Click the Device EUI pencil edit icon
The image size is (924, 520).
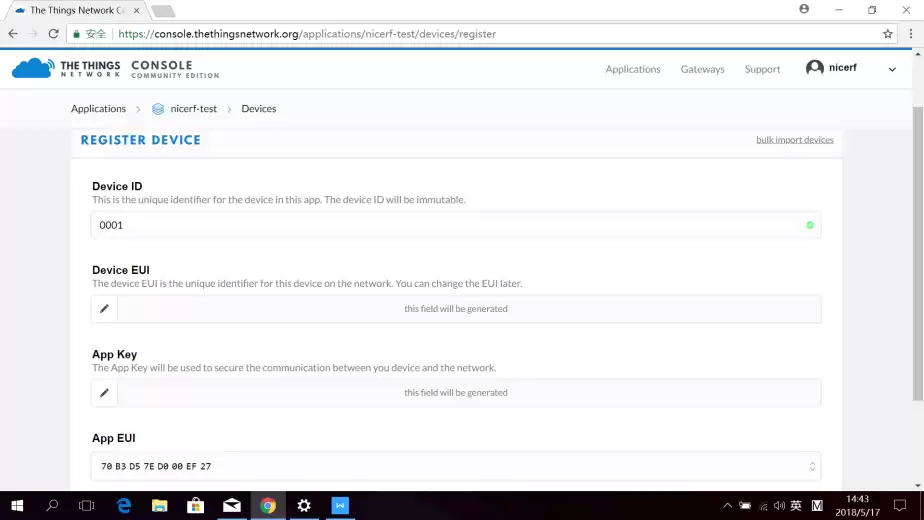click(104, 309)
